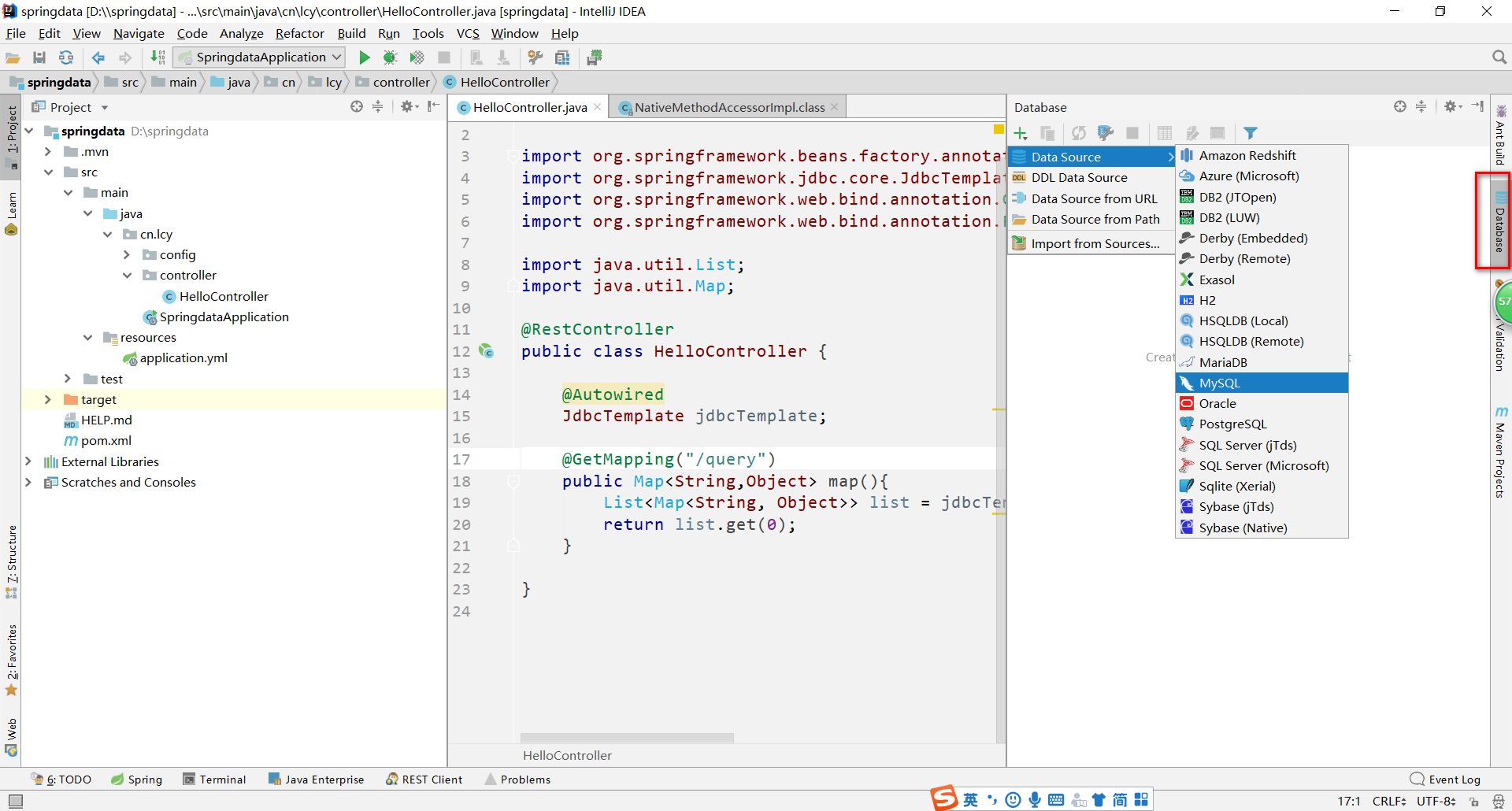Viewport: 1512px width, 811px height.
Task: Open application.yml in the project tree
Action: (x=183, y=358)
